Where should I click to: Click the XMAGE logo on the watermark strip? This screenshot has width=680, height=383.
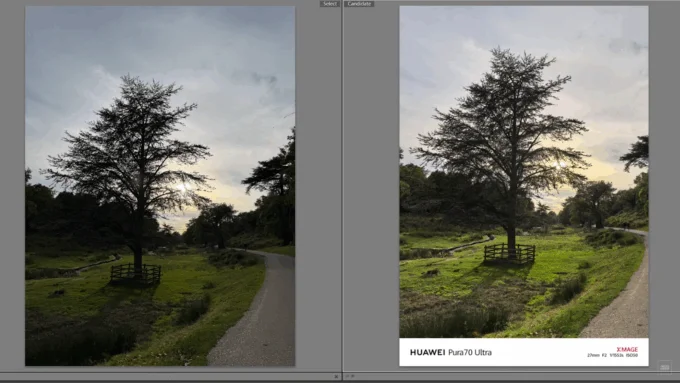click(627, 349)
